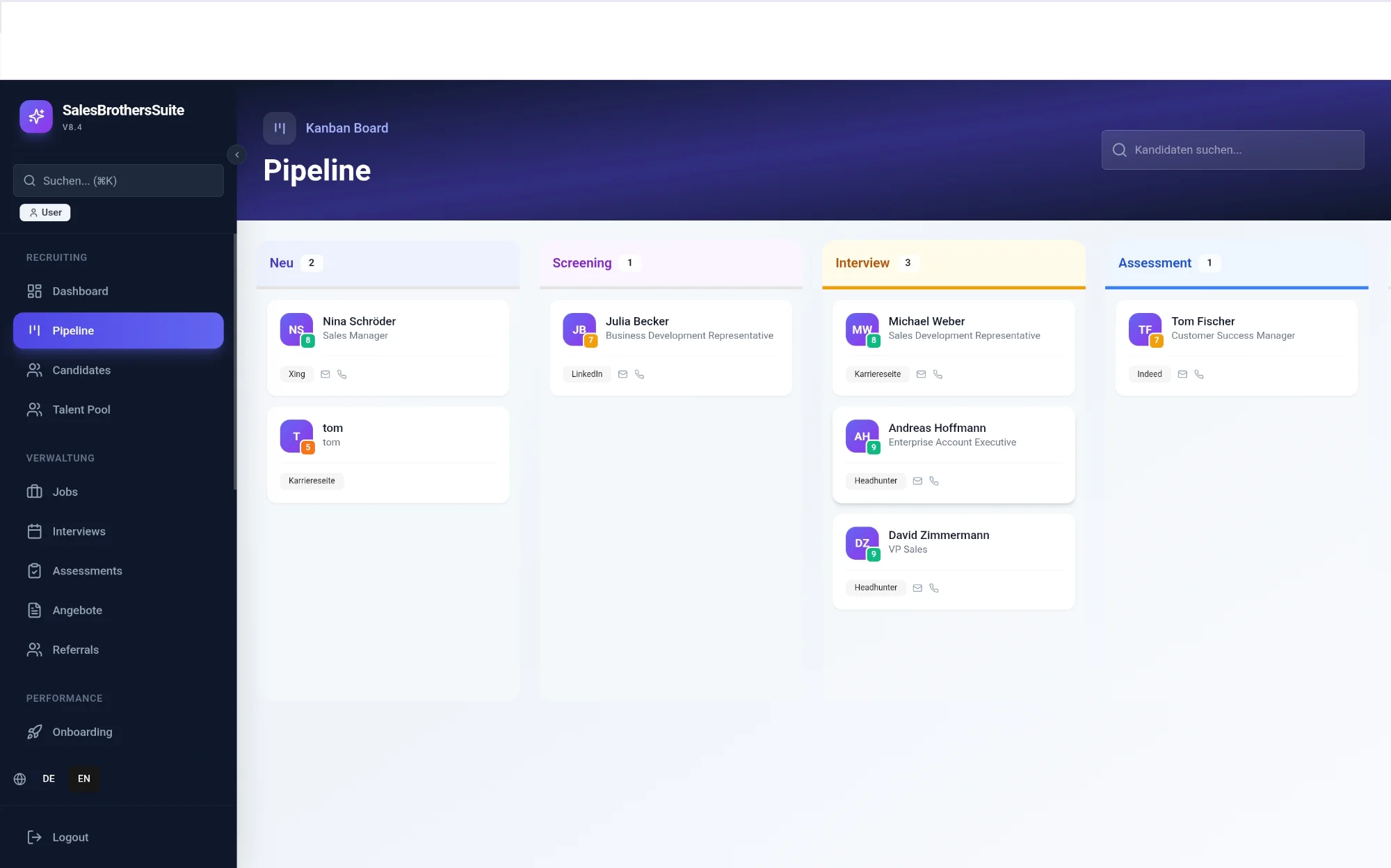The image size is (1391, 868).
Task: Open the Talent Pool section
Action: (81, 410)
